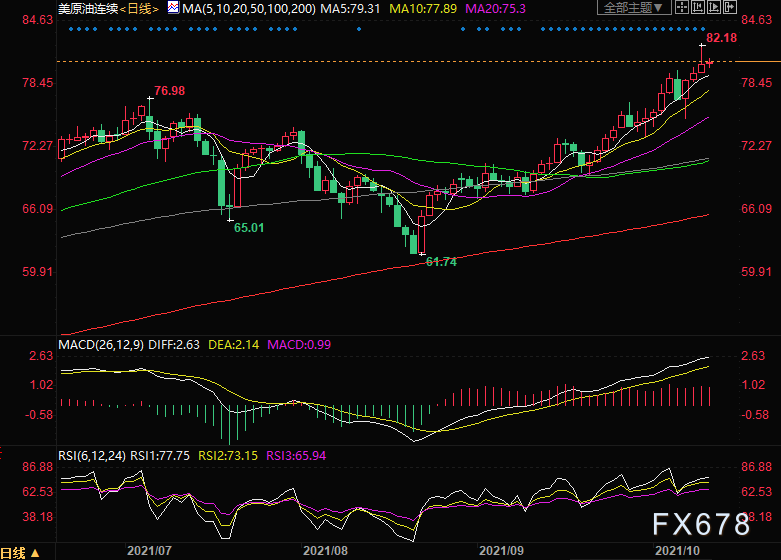This screenshot has width=781, height=560.
Task: Click 1.02 on the left MACD axis
Action: (x=41, y=385)
